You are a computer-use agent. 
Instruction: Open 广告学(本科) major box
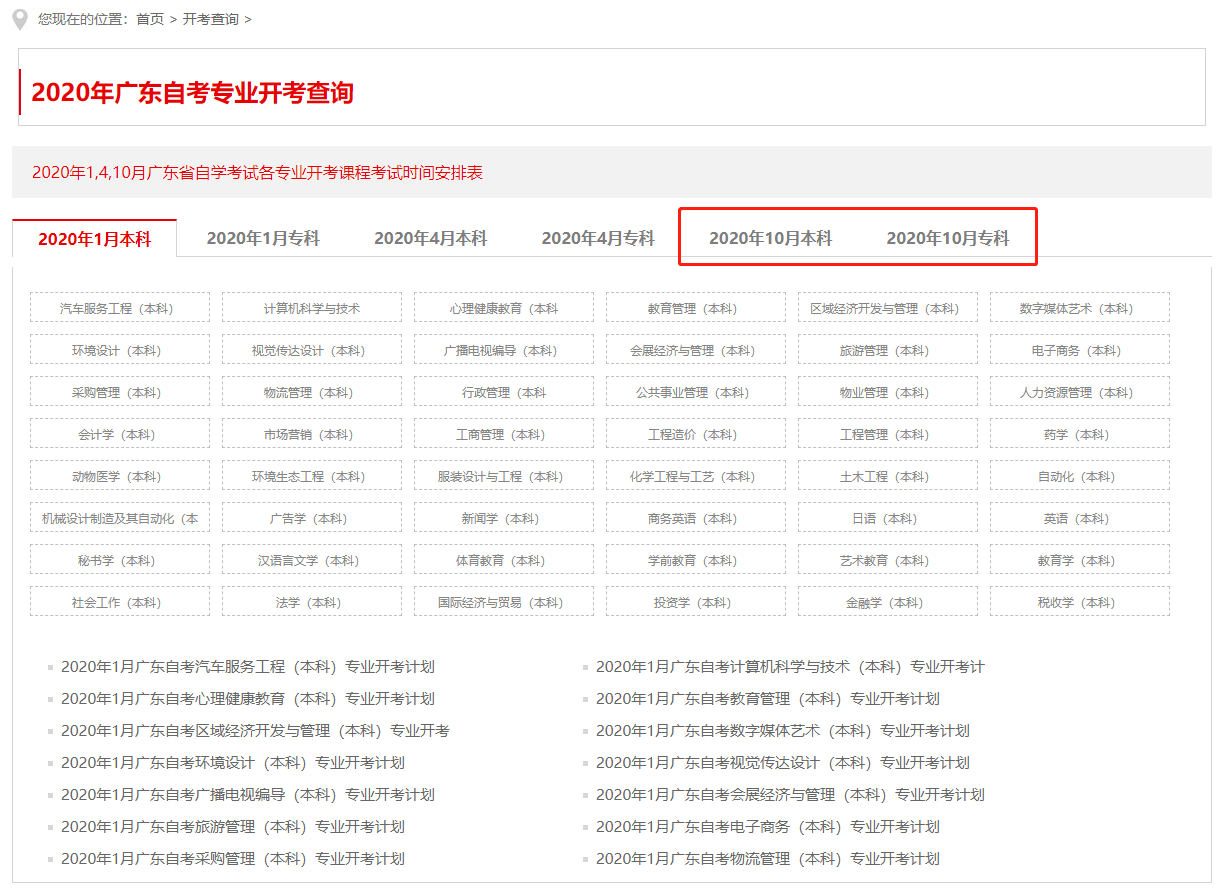click(312, 518)
